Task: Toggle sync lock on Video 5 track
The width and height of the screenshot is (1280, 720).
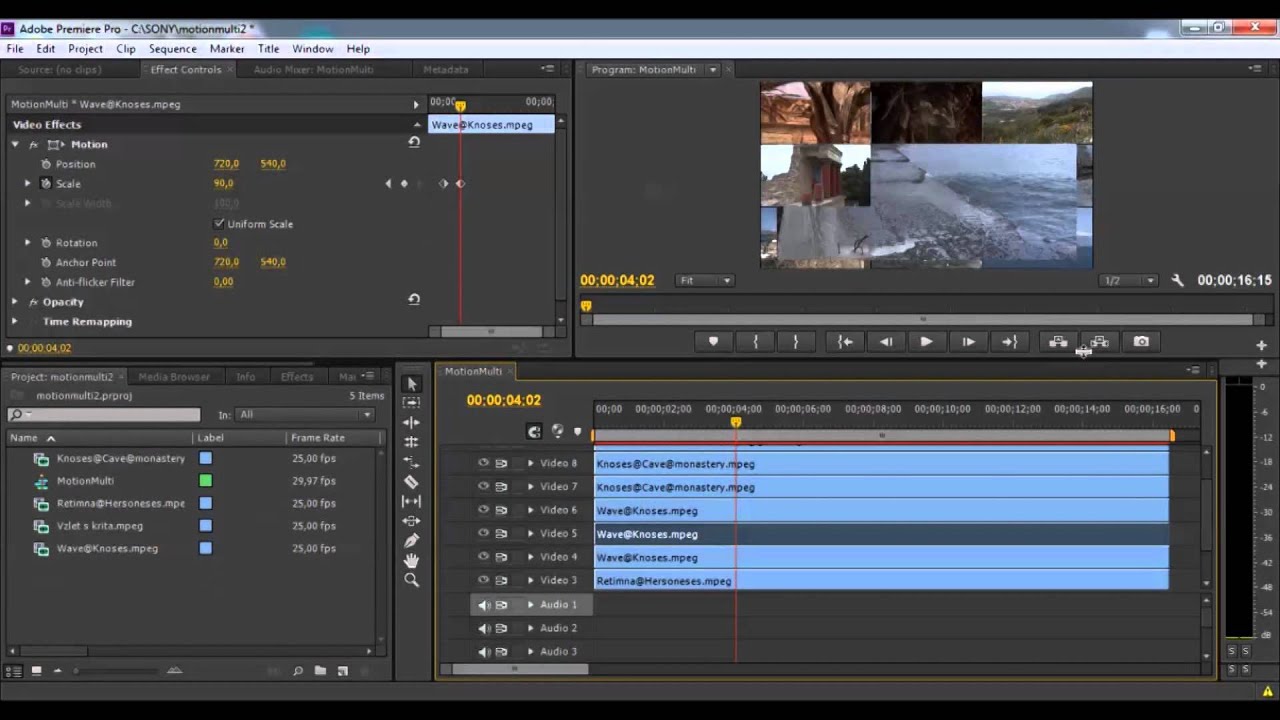Action: (x=501, y=533)
